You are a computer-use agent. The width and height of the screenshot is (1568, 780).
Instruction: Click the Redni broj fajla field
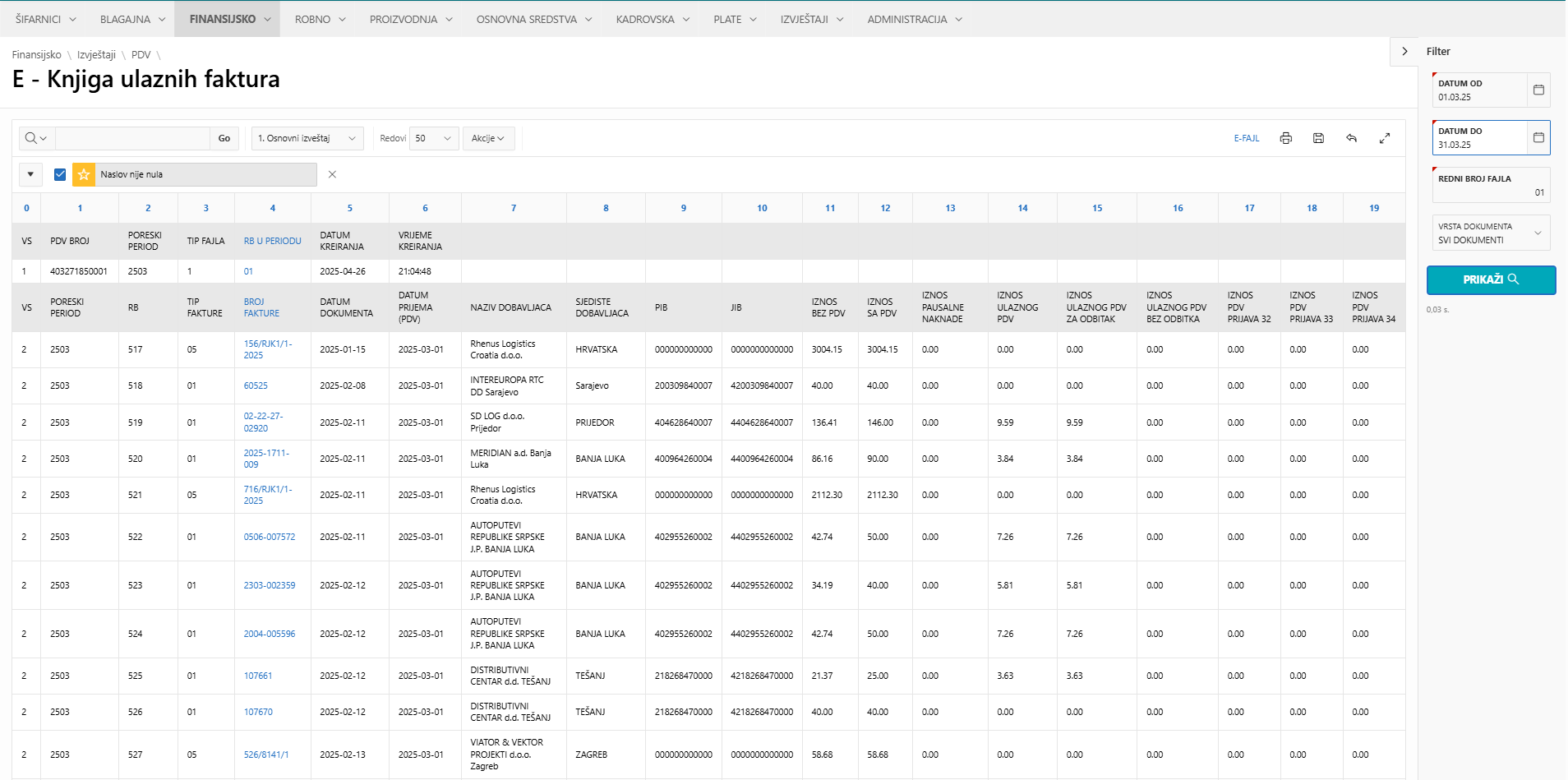coord(1491,185)
